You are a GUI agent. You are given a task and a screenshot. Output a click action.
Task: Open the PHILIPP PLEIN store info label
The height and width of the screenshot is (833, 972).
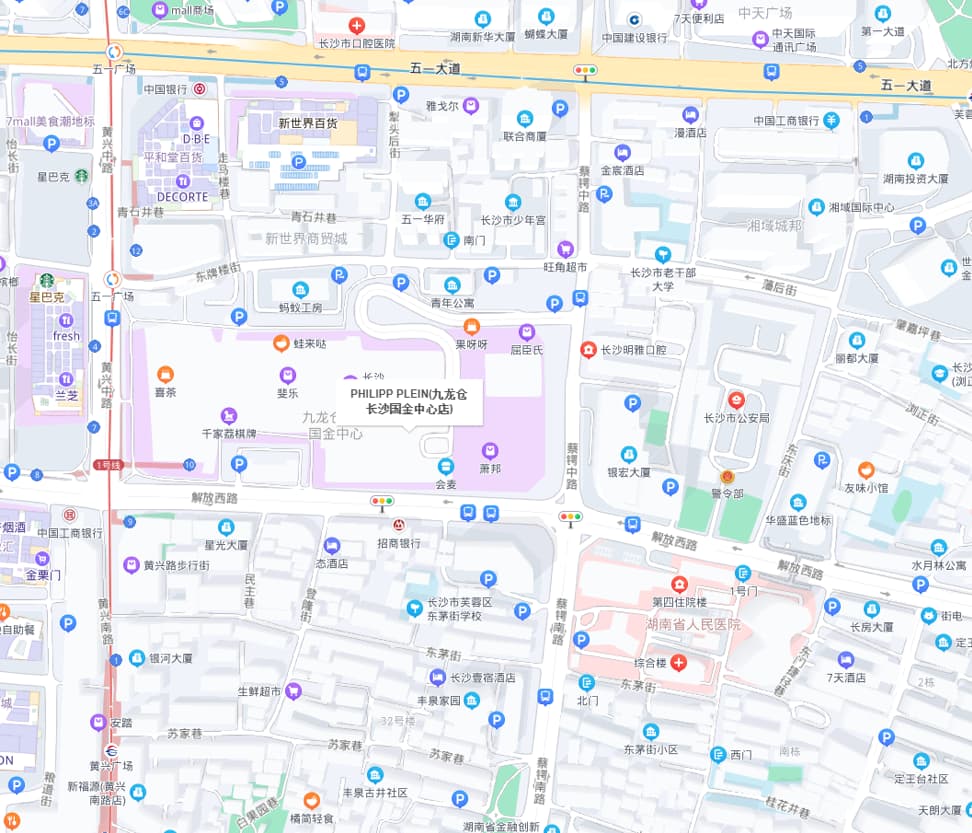(409, 401)
